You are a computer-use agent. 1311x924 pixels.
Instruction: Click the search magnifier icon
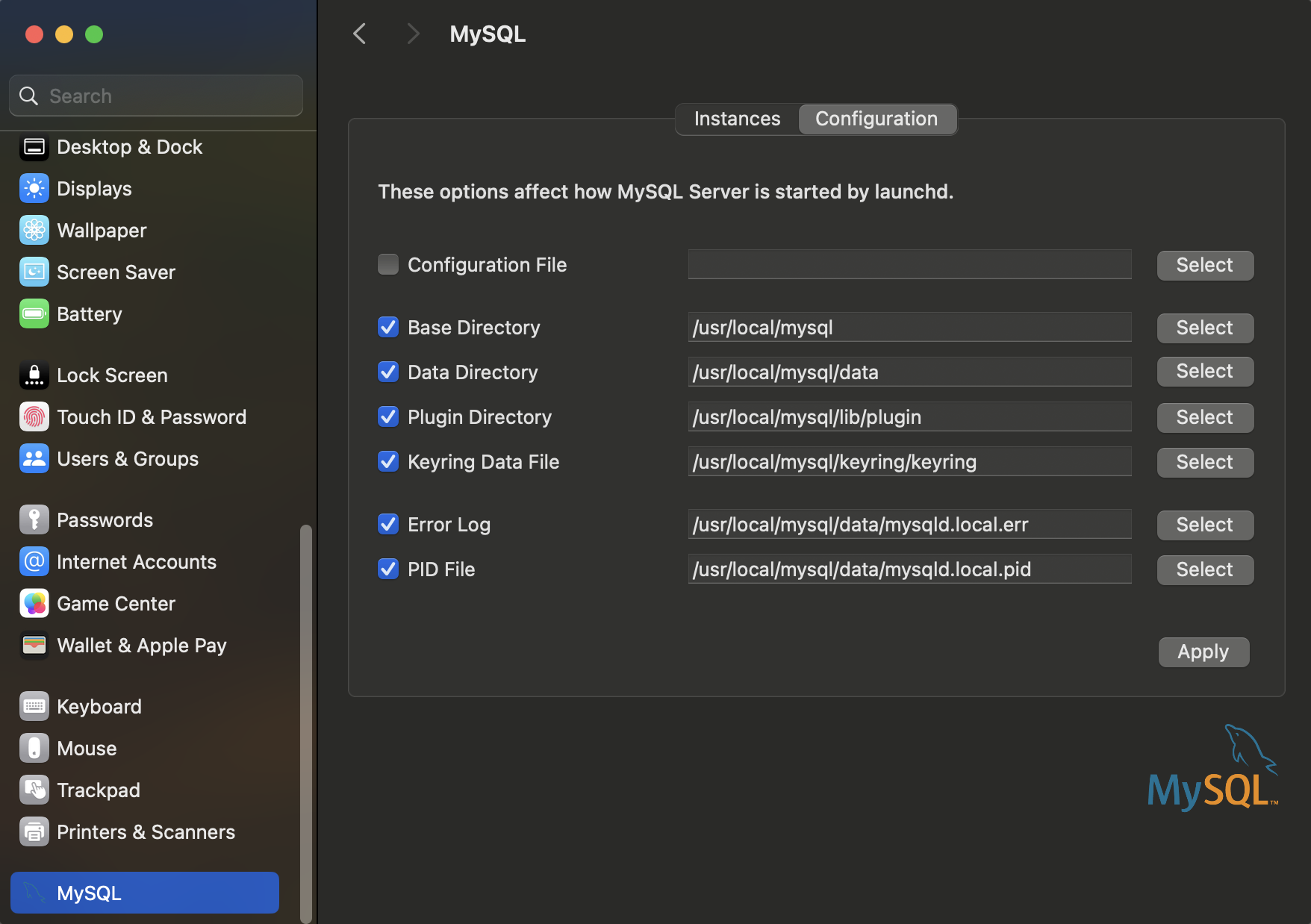point(28,96)
